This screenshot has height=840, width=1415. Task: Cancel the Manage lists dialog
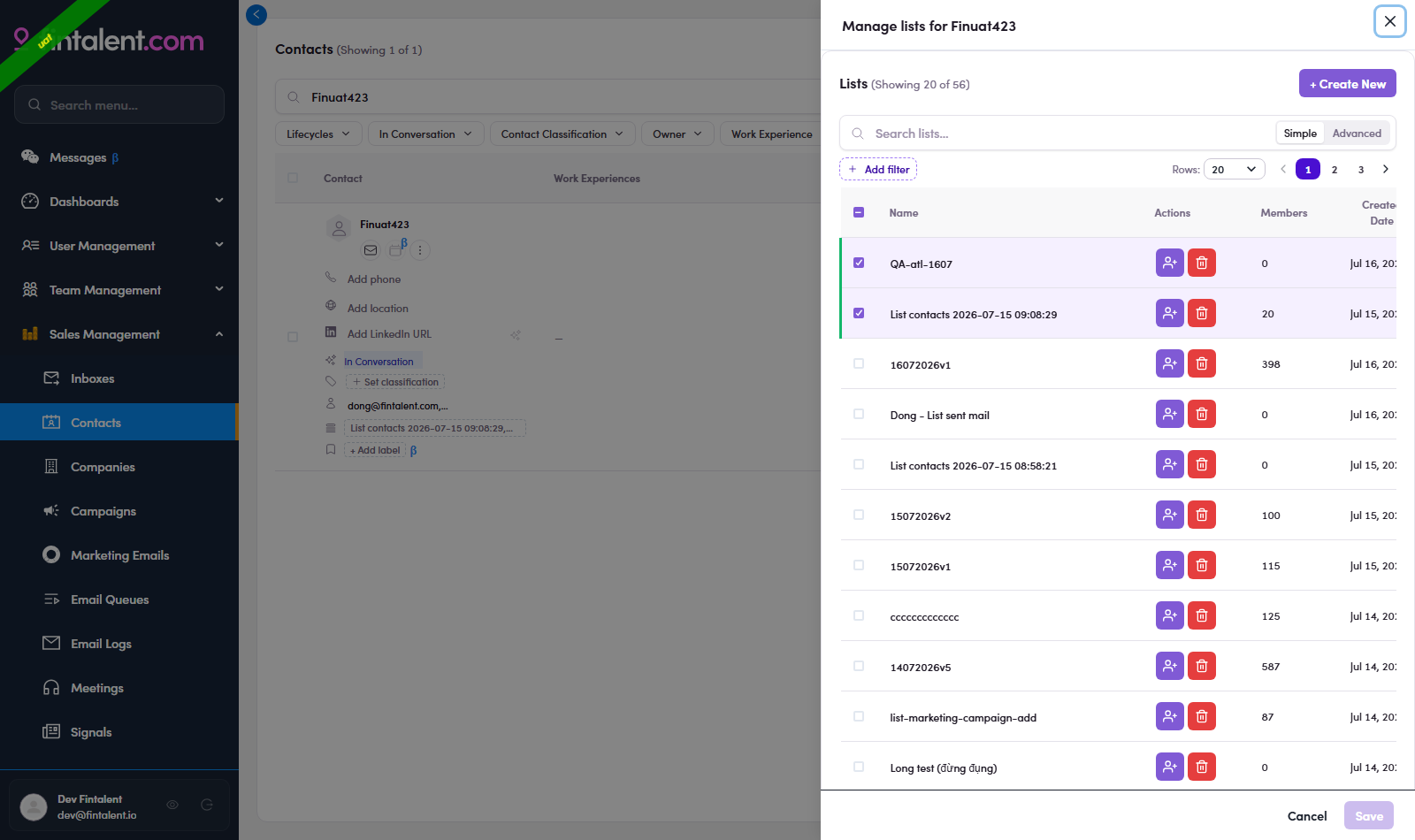[x=1307, y=815]
